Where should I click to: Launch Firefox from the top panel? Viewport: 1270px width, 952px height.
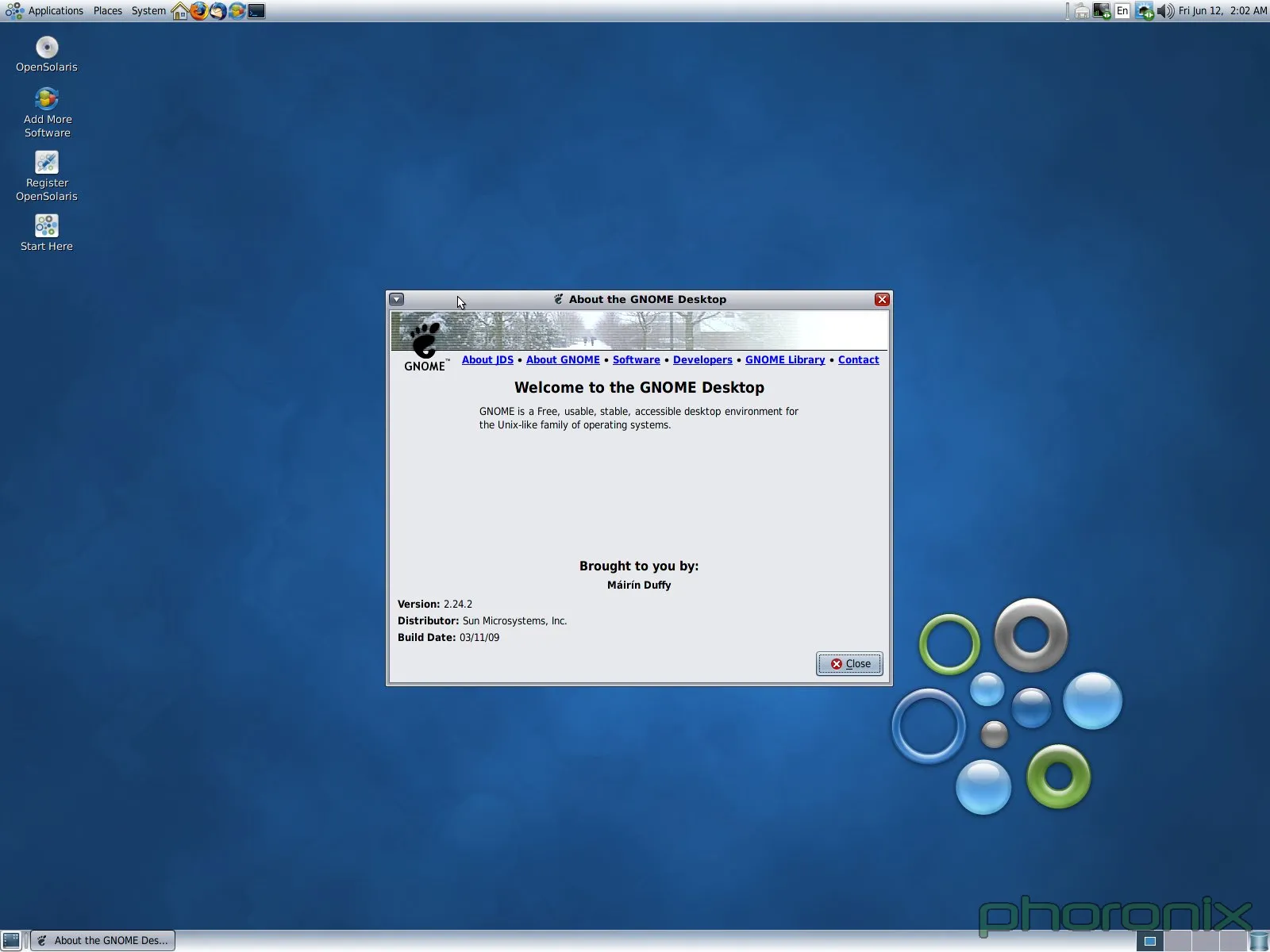point(199,11)
